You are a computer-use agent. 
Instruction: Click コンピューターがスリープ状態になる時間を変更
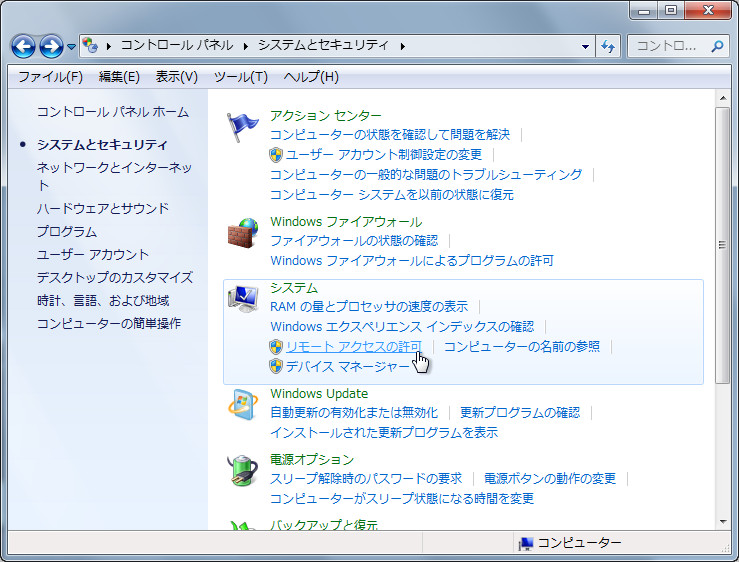click(402, 499)
